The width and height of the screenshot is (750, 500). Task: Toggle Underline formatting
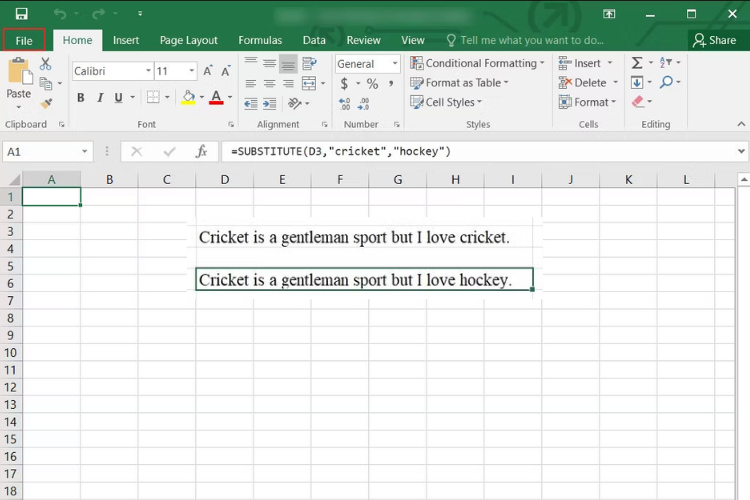[x=118, y=98]
